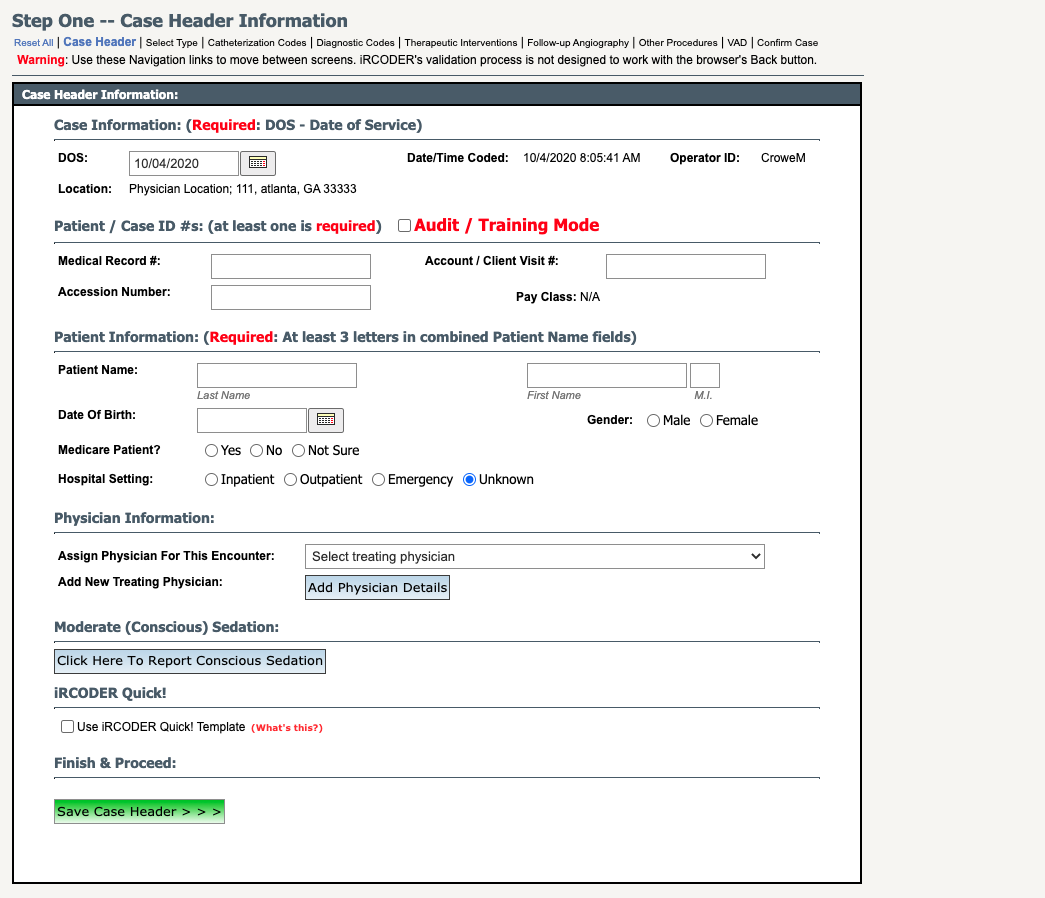The height and width of the screenshot is (898, 1045).
Task: Focus the DOS date field
Action: point(184,163)
